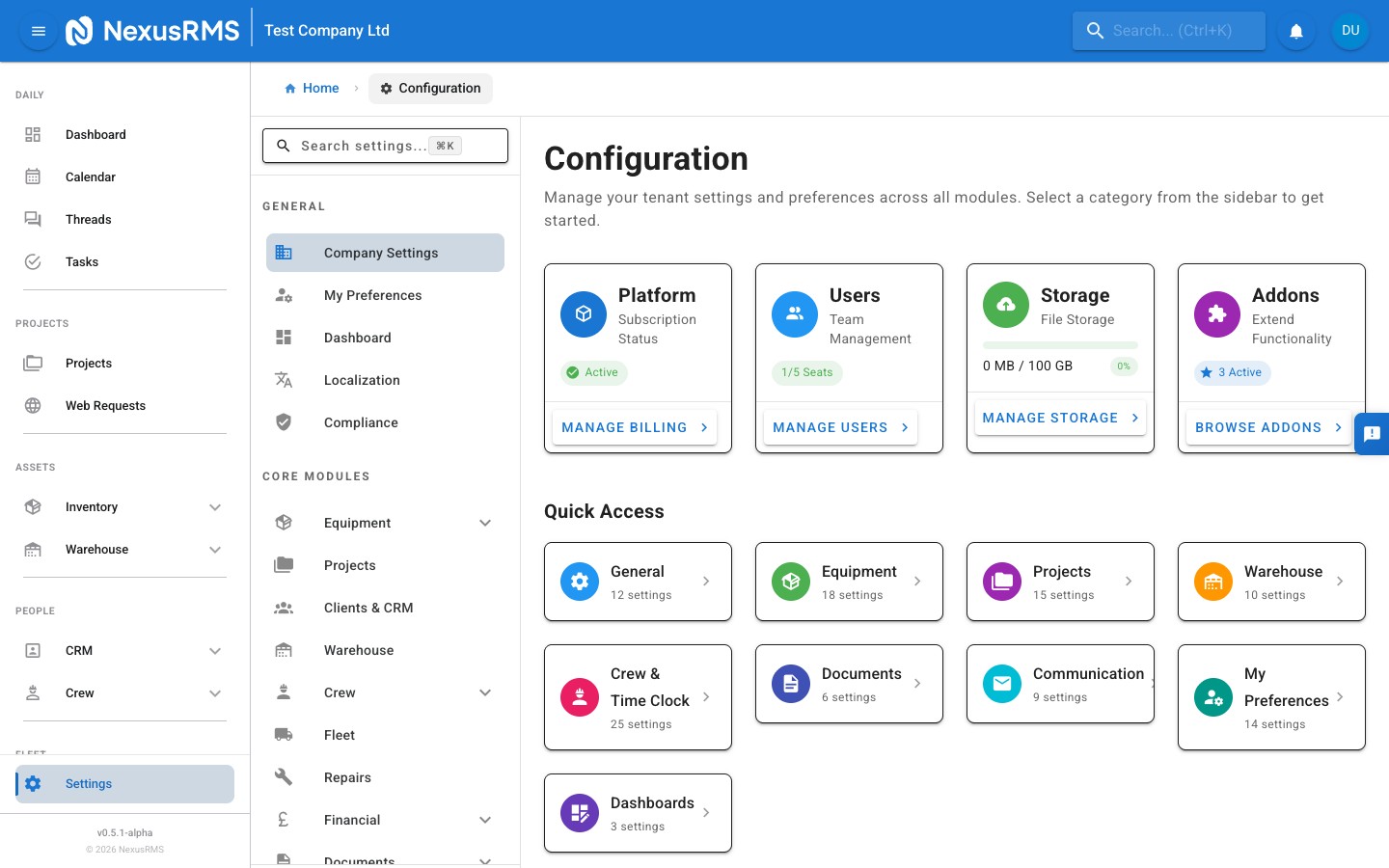This screenshot has height=868, width=1389.
Task: Click the notifications bell icon
Action: [1296, 30]
